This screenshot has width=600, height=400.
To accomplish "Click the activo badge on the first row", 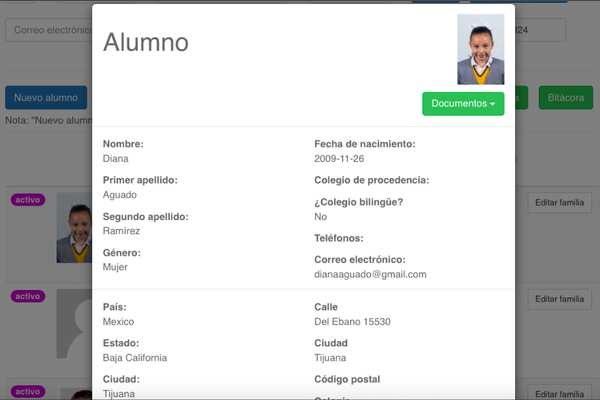I will pos(28,200).
